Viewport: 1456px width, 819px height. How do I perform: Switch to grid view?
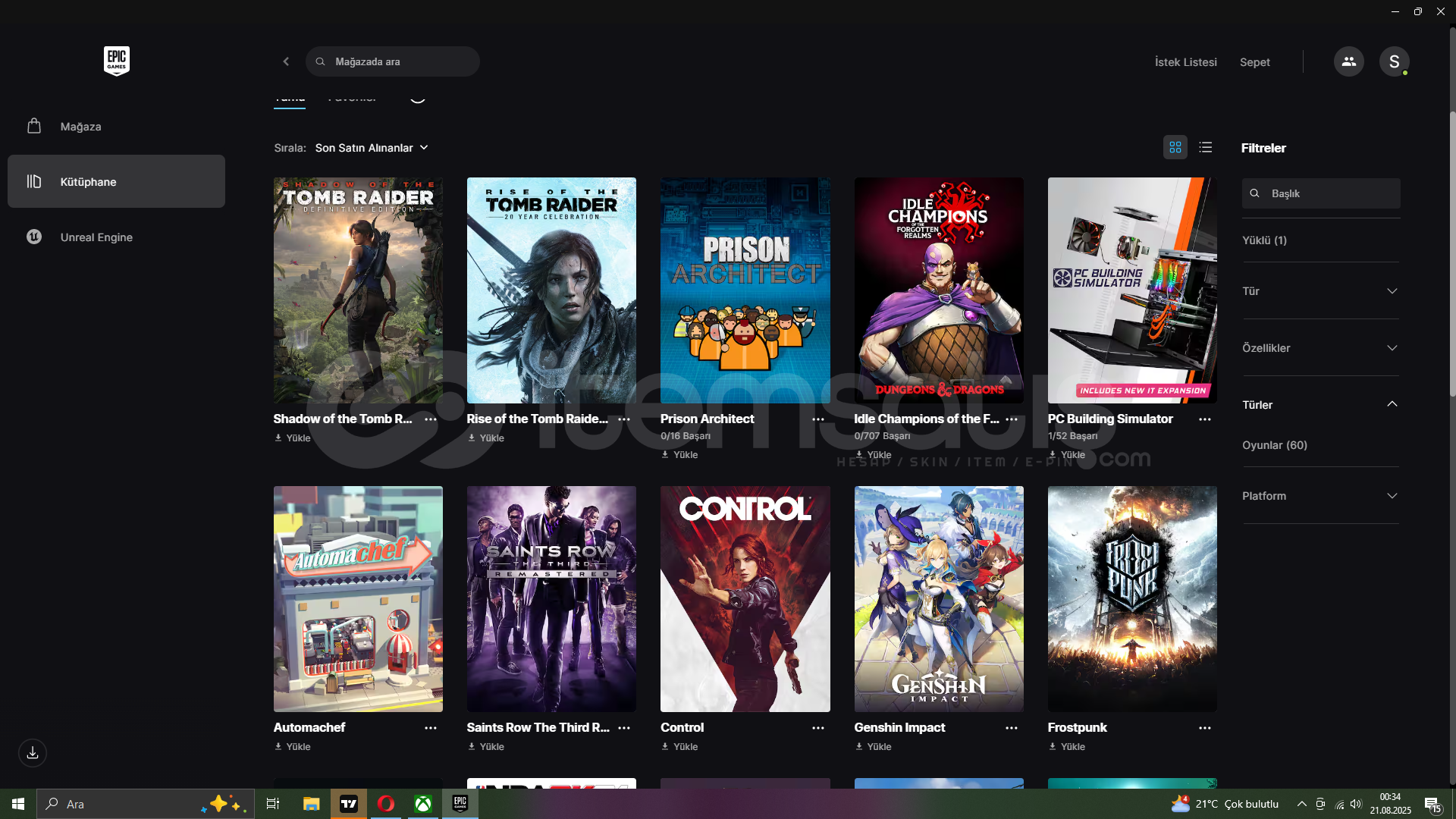[x=1175, y=147]
